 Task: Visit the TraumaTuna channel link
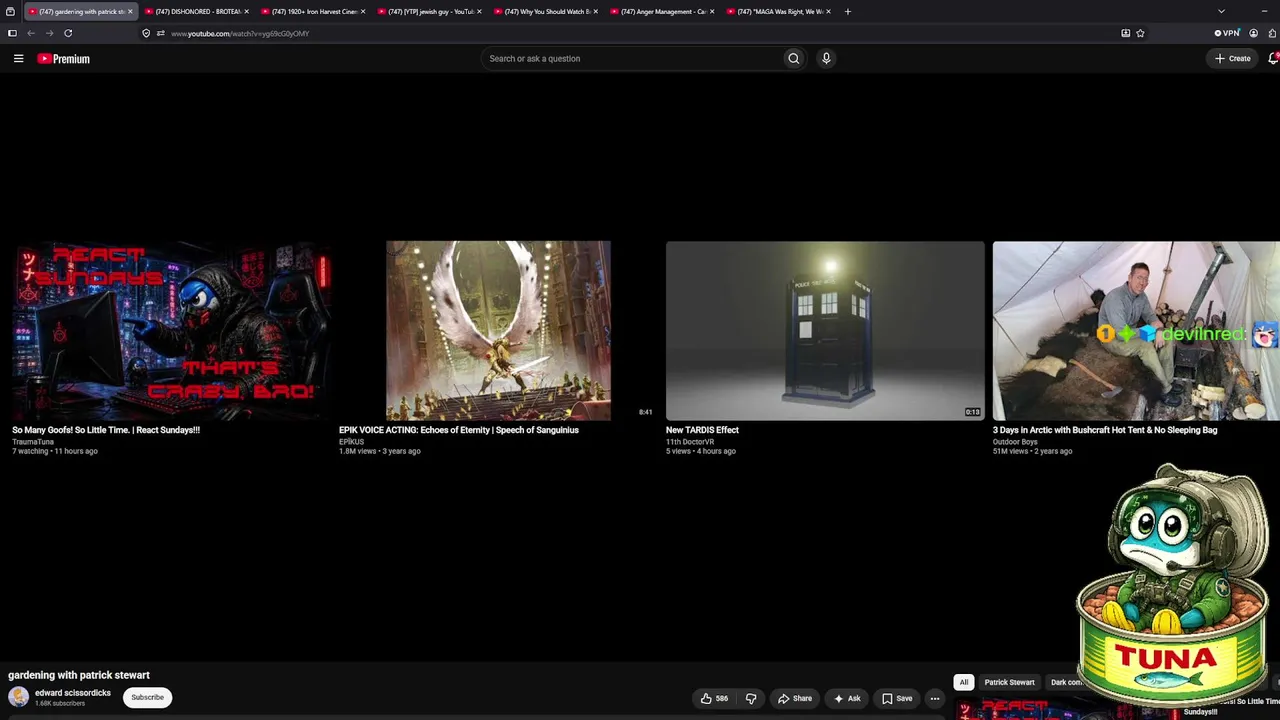coord(33,442)
